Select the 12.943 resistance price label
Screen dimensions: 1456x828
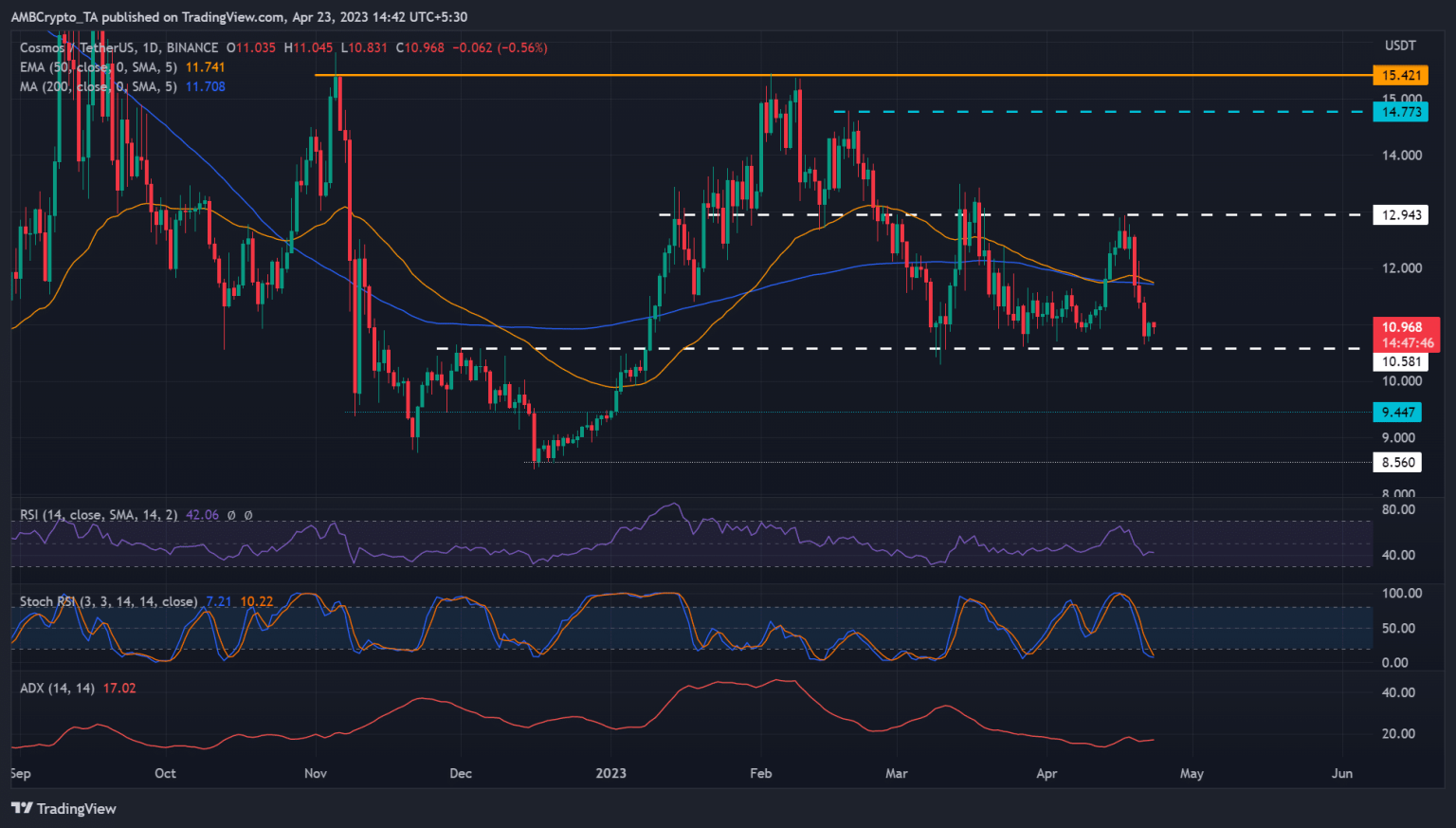tap(1400, 215)
